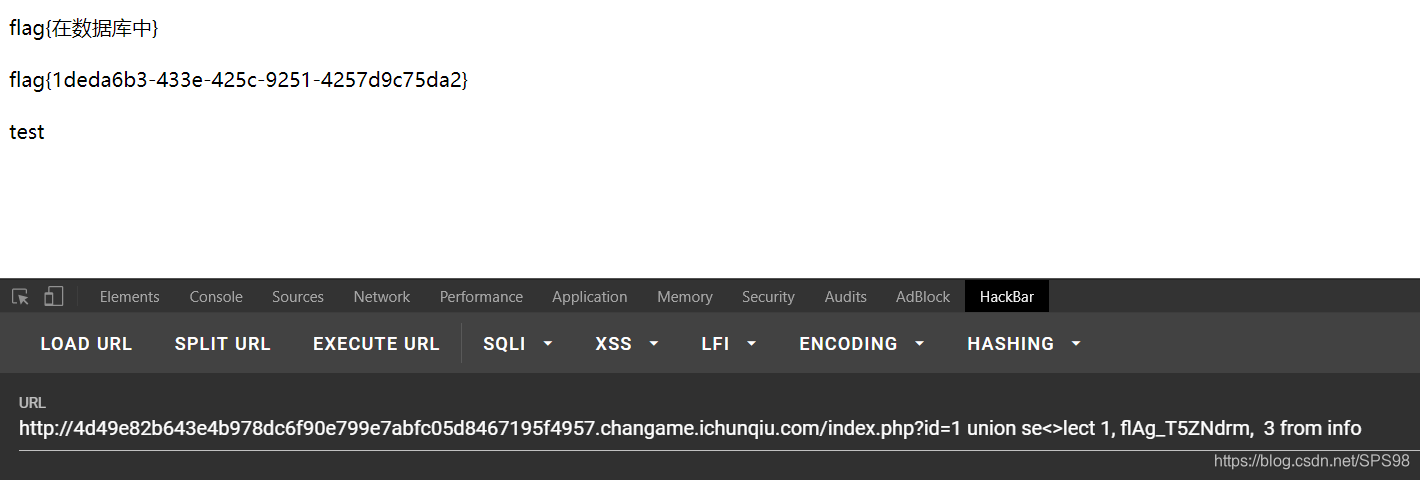Open the Elements tab
1420x480 pixels.
[x=129, y=296]
